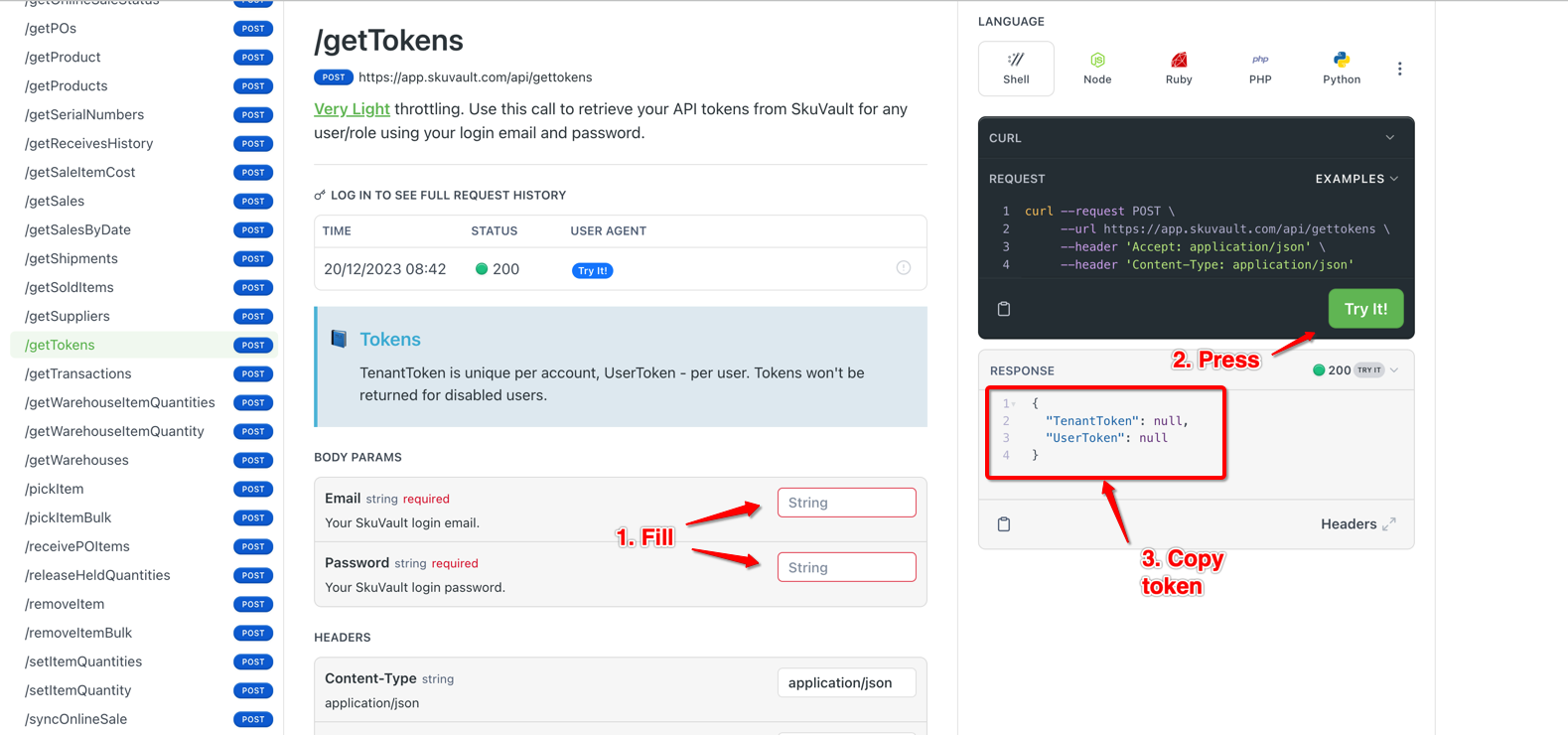Expand the CURL section chevron
Viewport: 1568px width, 735px height.
(x=1389, y=138)
